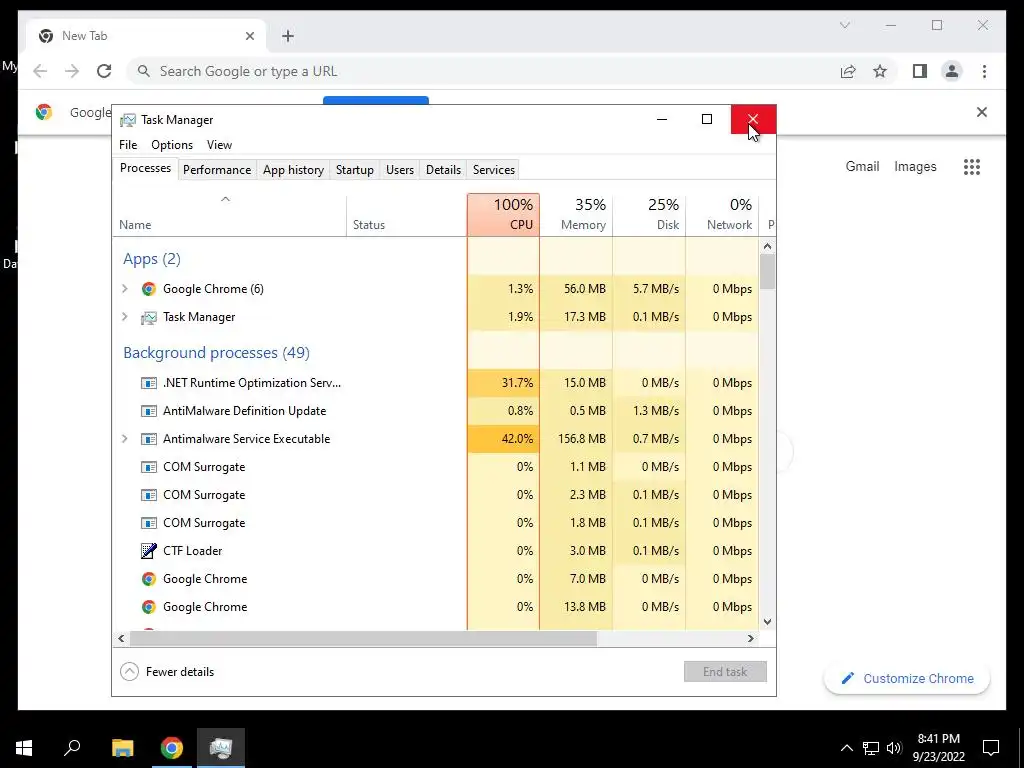1024x768 pixels.
Task: Sort by Disk column header
Action: pos(649,215)
